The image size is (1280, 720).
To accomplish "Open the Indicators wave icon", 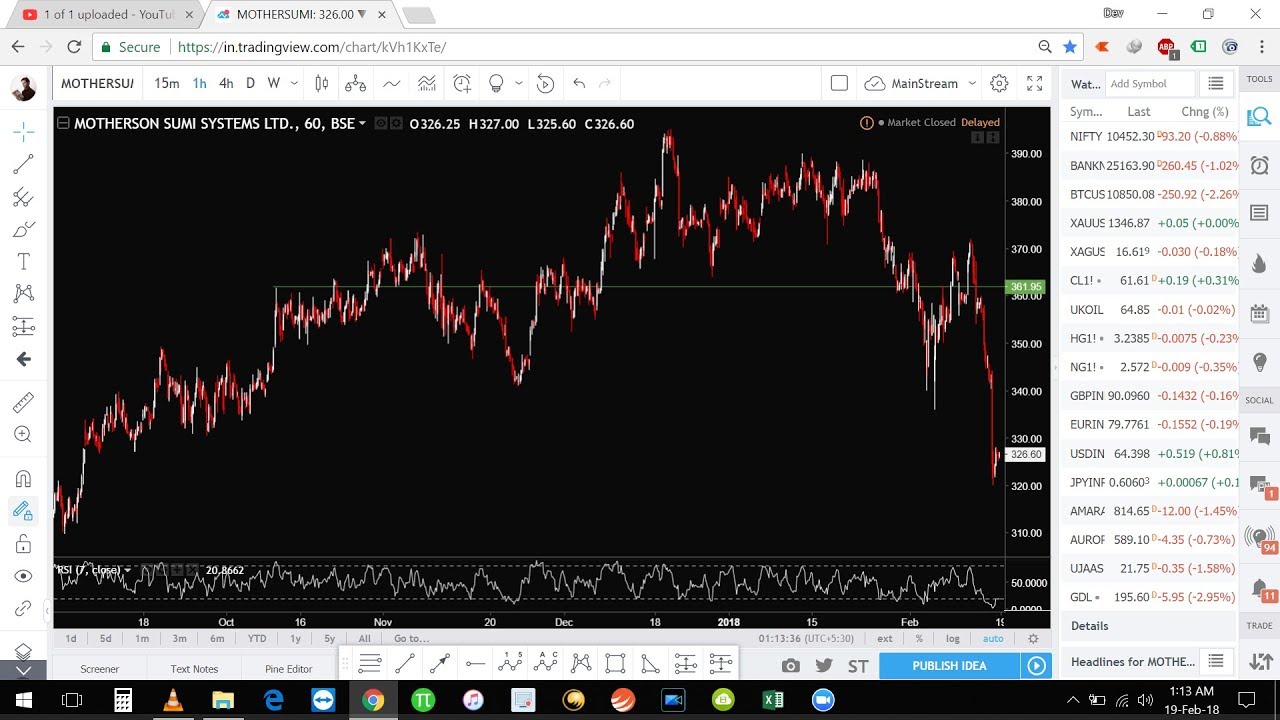I will [391, 84].
